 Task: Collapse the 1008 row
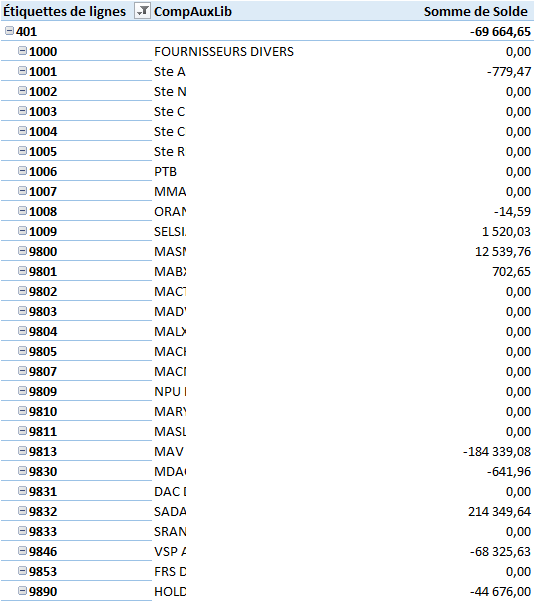23,210
